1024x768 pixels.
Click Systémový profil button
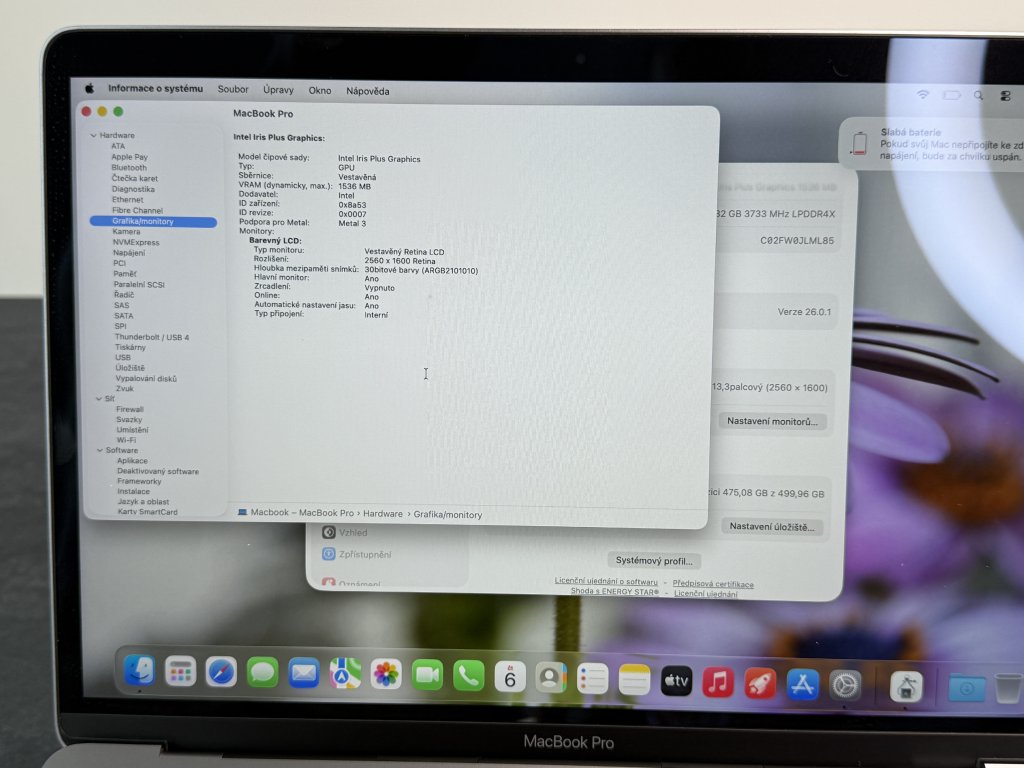(654, 560)
